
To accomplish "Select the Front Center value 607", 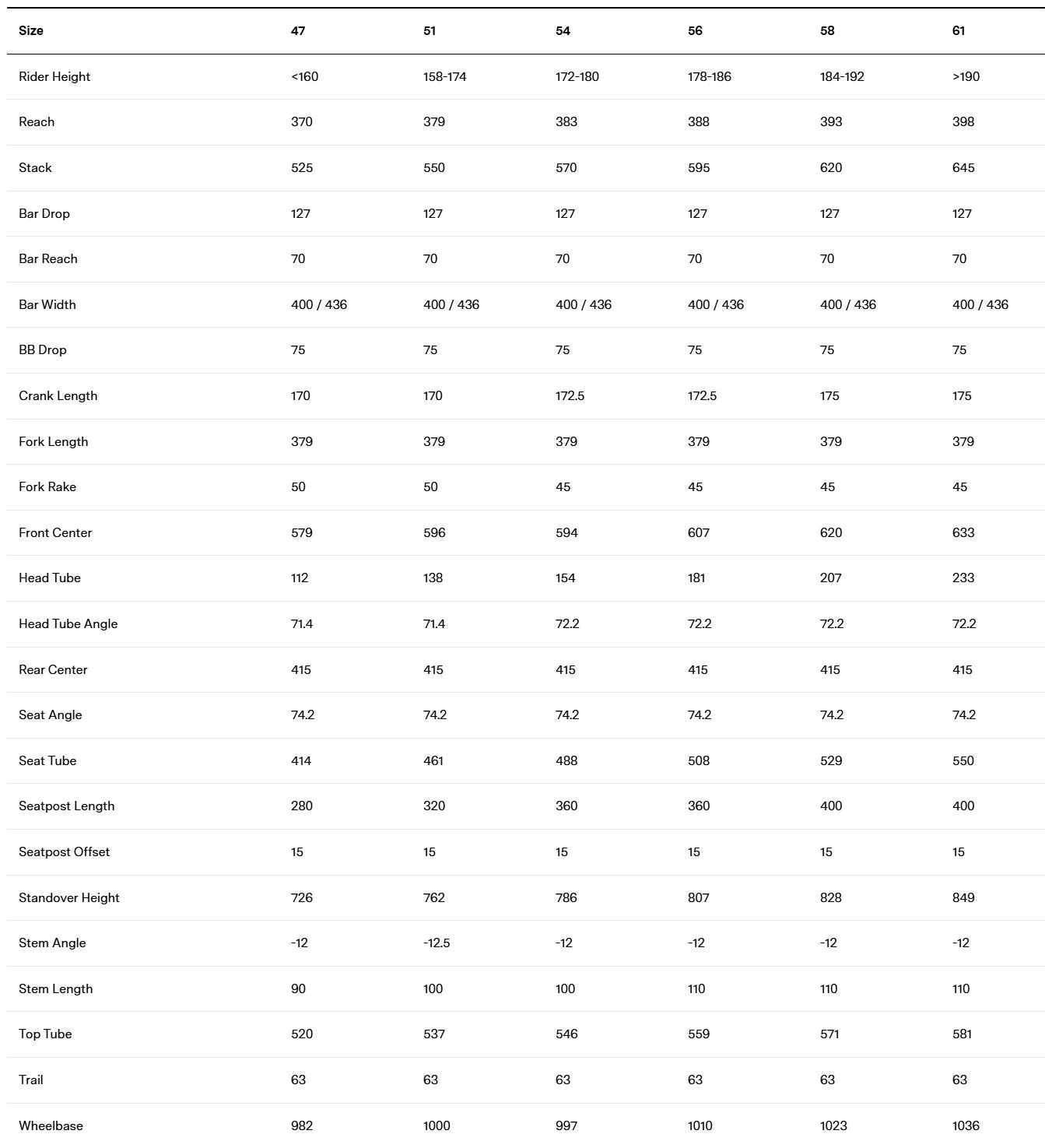I will click(699, 532).
